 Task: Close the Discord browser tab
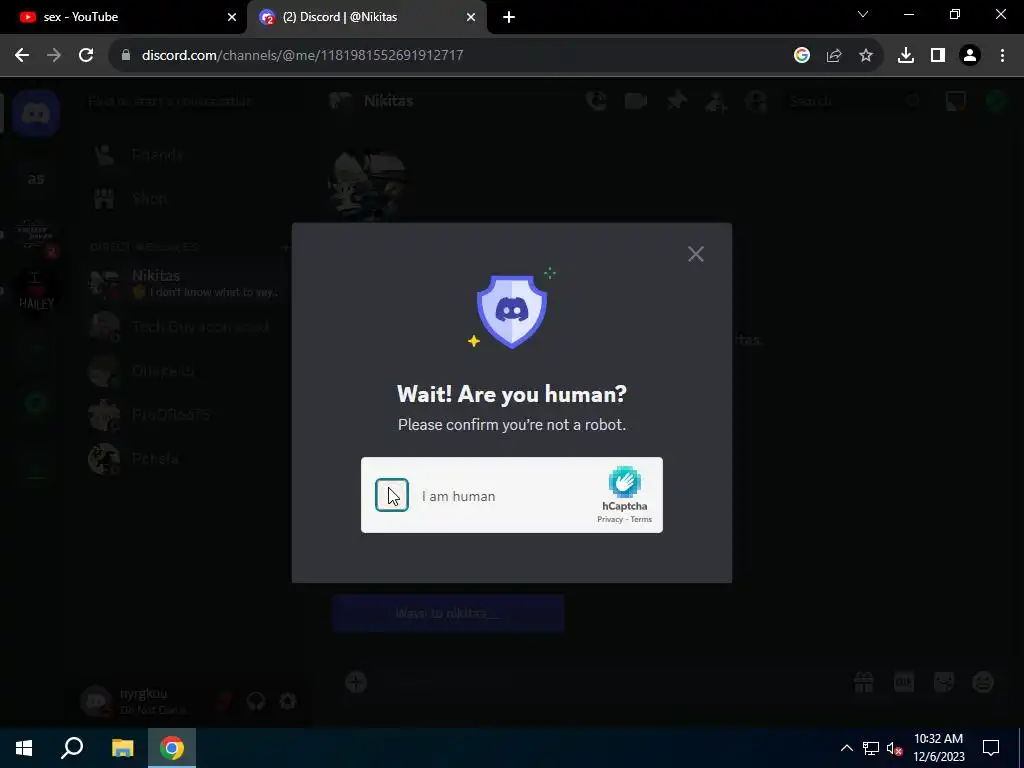(471, 17)
